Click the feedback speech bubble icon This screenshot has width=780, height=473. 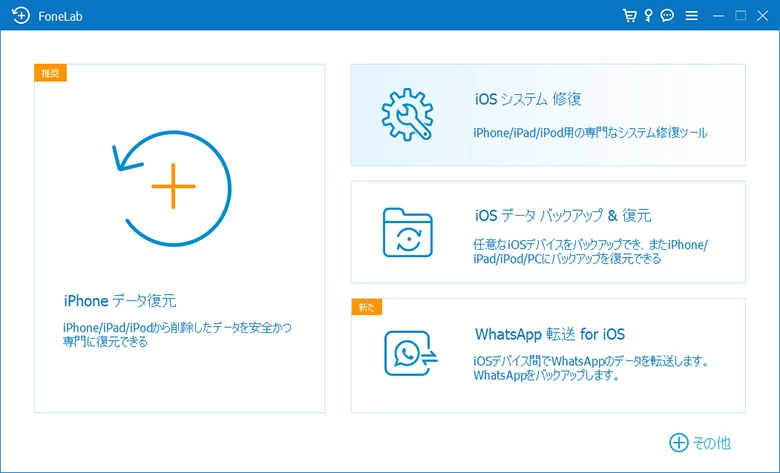667,16
